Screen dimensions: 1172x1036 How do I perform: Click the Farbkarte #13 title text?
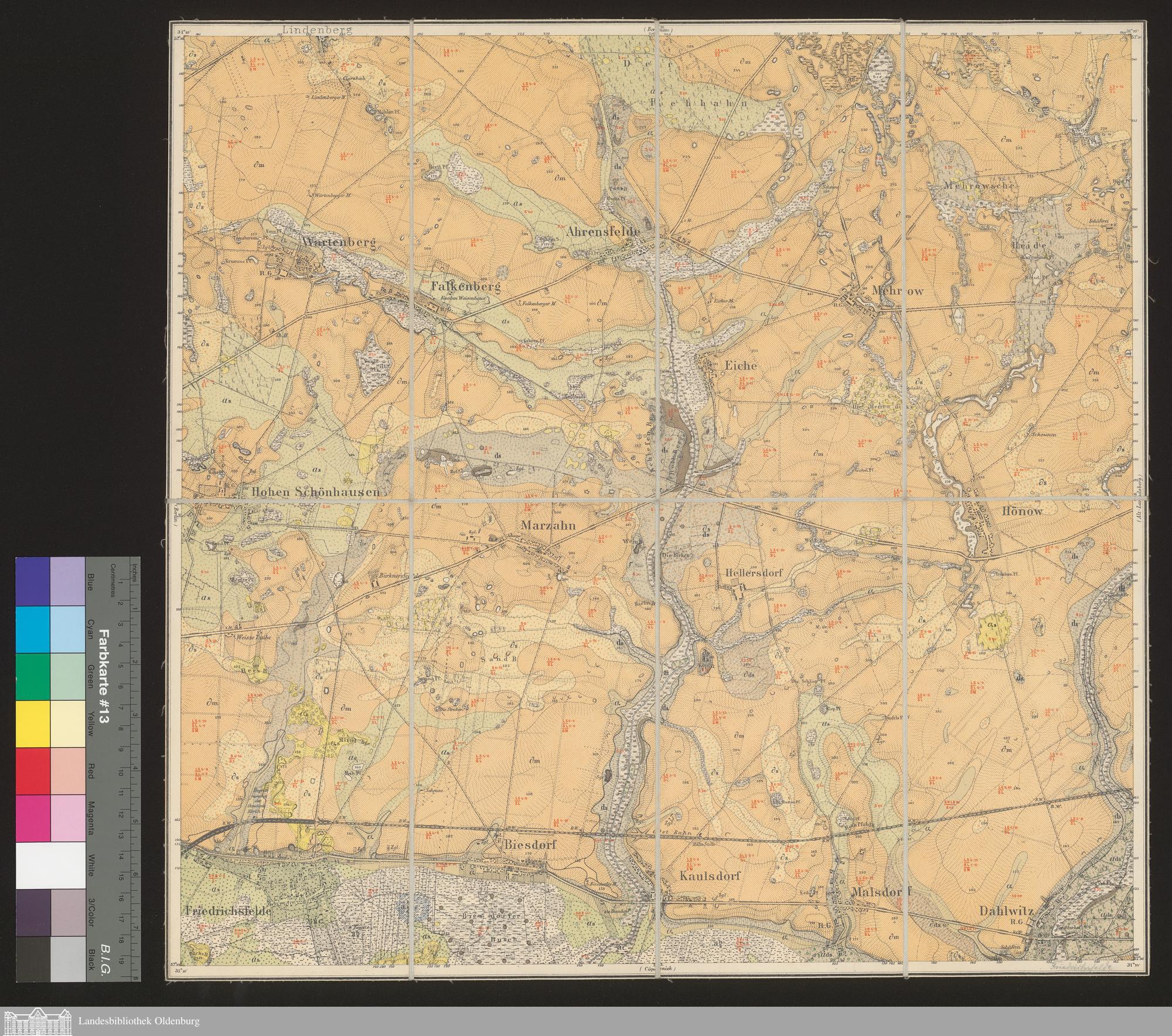(105, 677)
